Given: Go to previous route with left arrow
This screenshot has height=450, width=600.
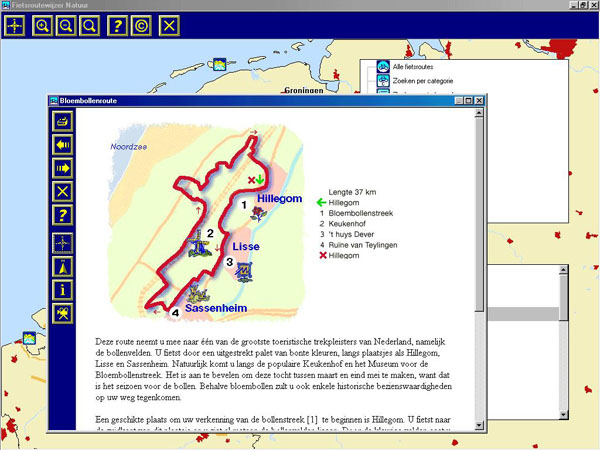Looking at the screenshot, I should [64, 145].
